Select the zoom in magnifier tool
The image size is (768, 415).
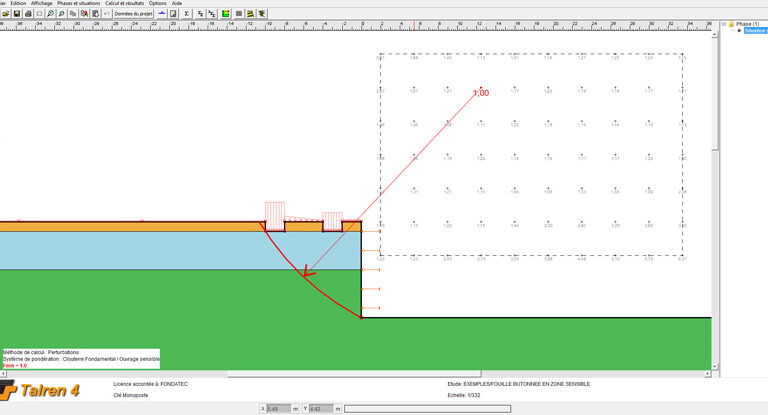[x=50, y=14]
